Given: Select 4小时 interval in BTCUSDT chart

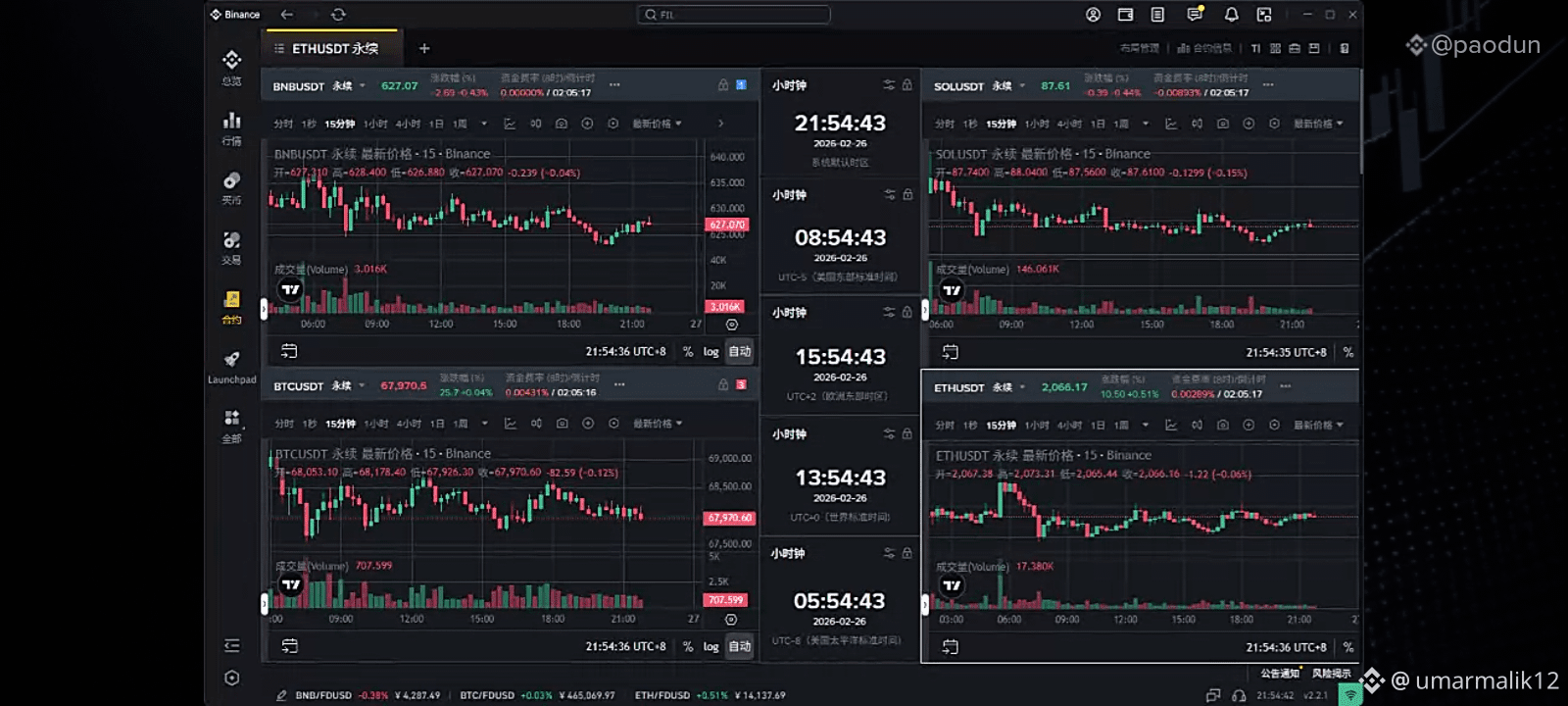Looking at the screenshot, I should pyautogui.click(x=410, y=424).
